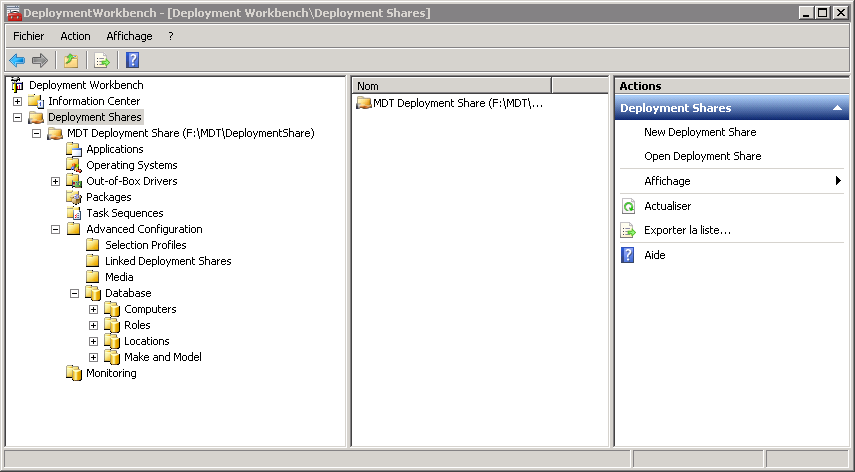Image resolution: width=855 pixels, height=472 pixels.
Task: Expand the Computers node
Action: 94,310
